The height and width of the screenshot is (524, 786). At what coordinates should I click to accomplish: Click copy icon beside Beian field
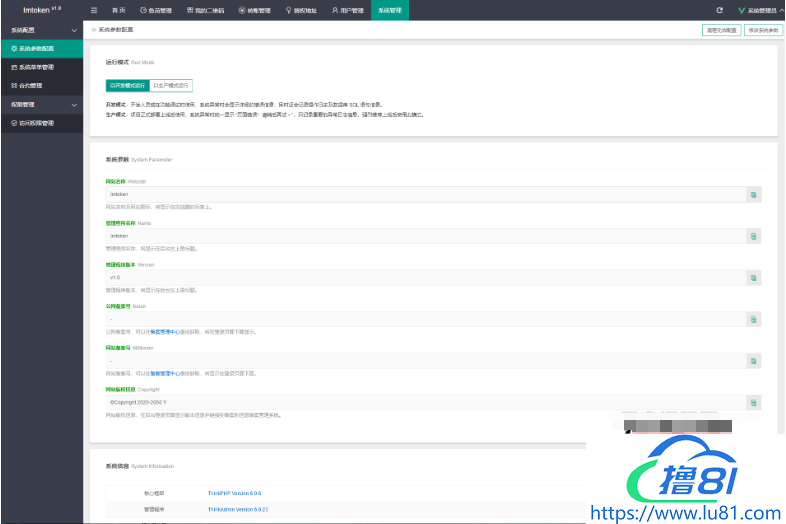point(754,319)
